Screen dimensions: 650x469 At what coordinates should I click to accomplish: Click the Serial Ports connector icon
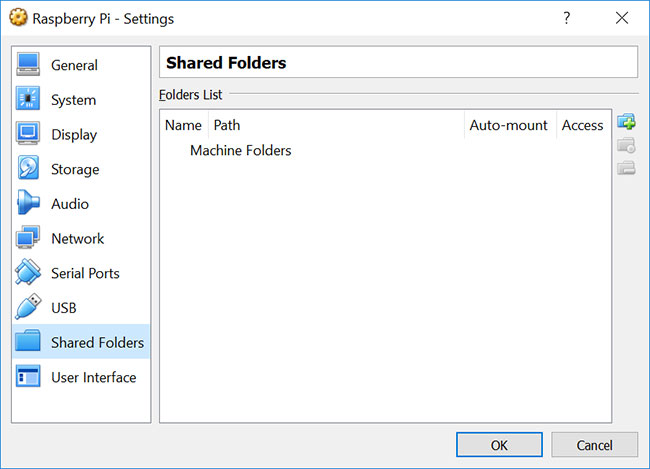(28, 272)
